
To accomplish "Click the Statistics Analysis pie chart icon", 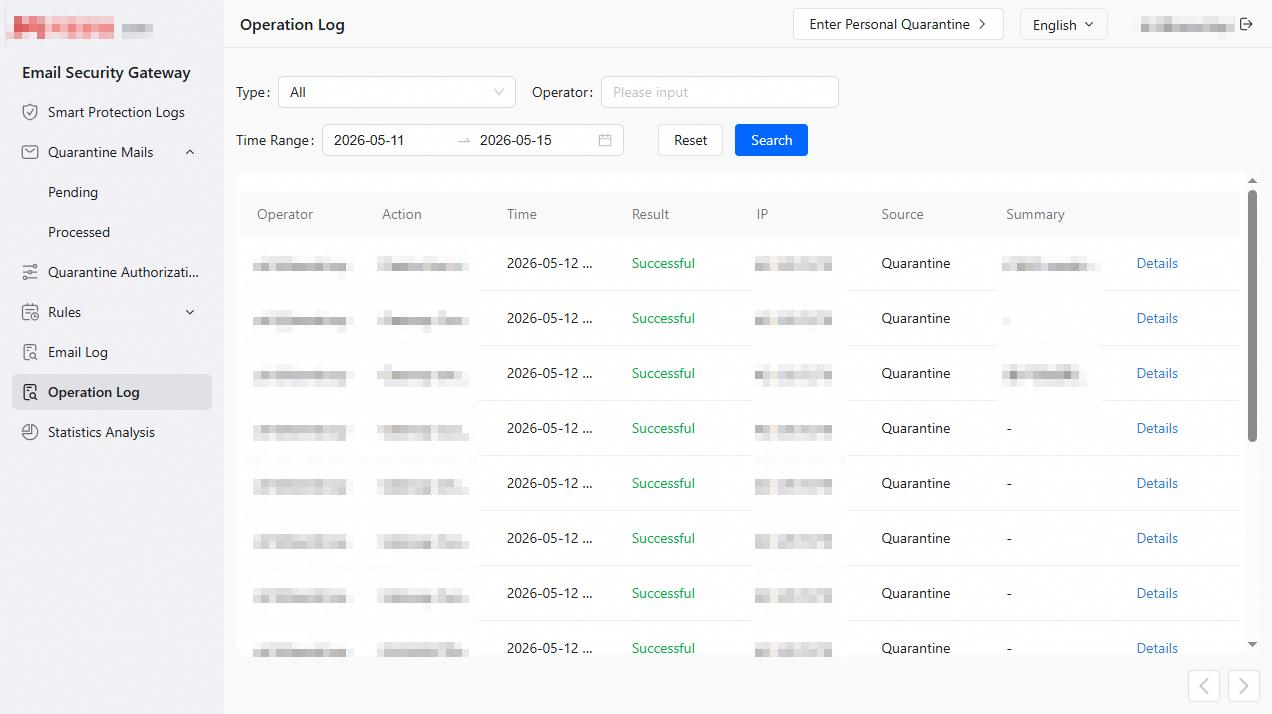I will [x=30, y=432].
